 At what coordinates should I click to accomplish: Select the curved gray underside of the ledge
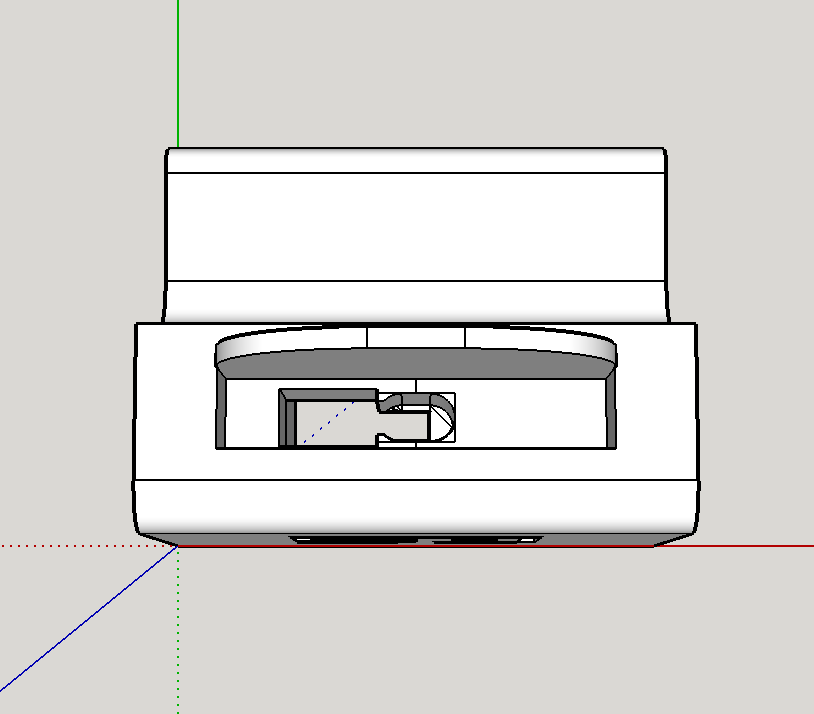[x=415, y=363]
